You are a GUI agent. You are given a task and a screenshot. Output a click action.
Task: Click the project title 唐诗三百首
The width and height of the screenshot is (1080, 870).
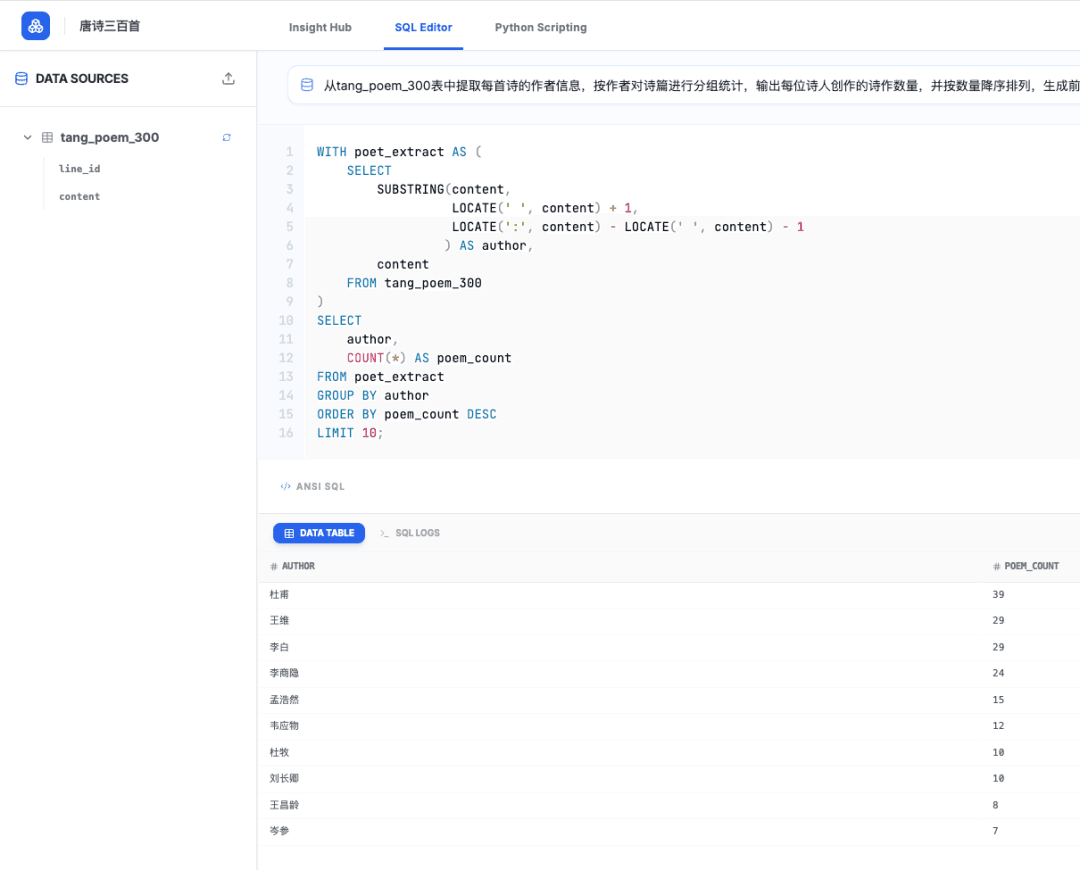point(110,26)
